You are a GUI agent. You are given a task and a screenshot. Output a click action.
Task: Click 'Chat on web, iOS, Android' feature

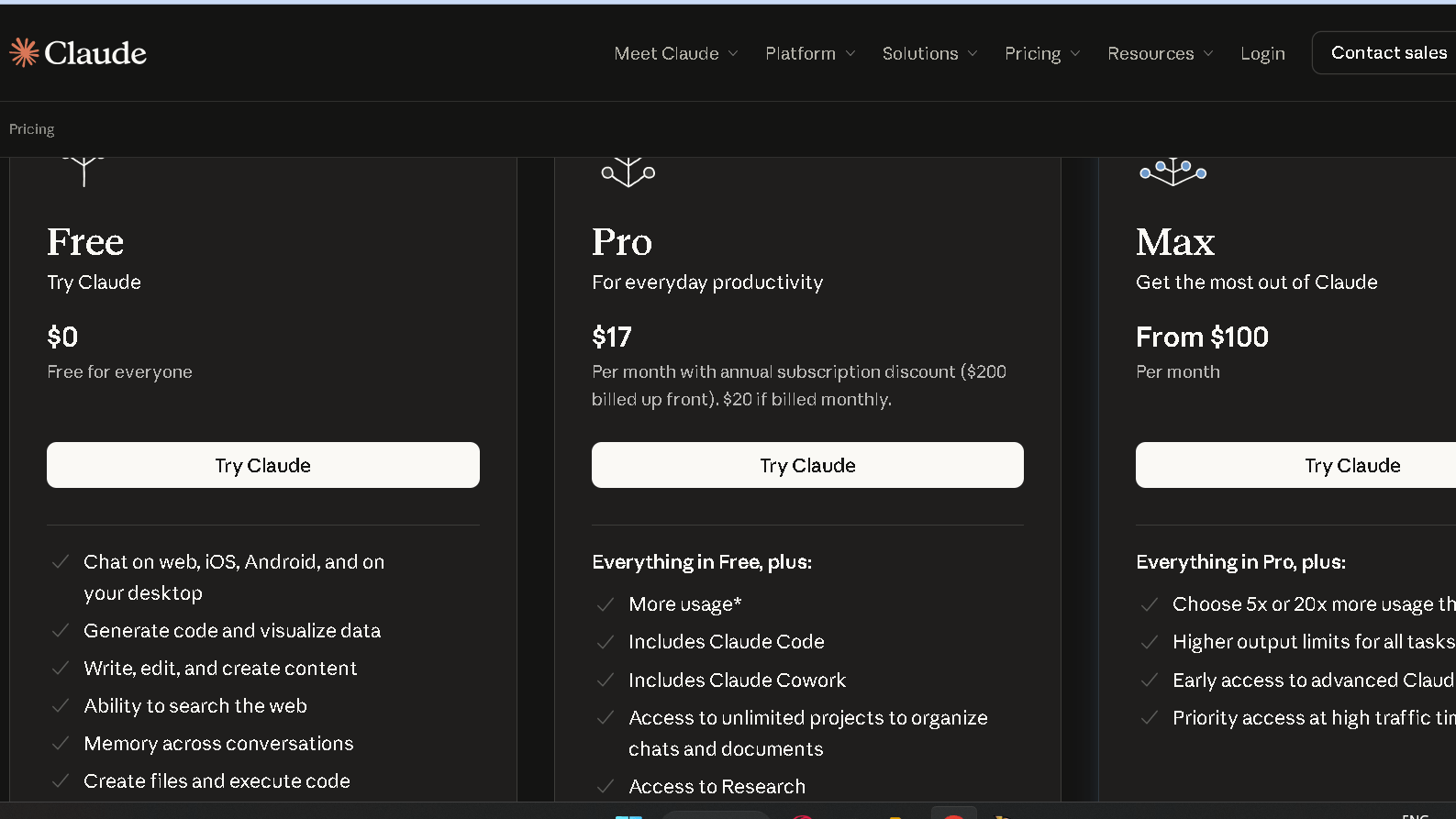(x=234, y=577)
